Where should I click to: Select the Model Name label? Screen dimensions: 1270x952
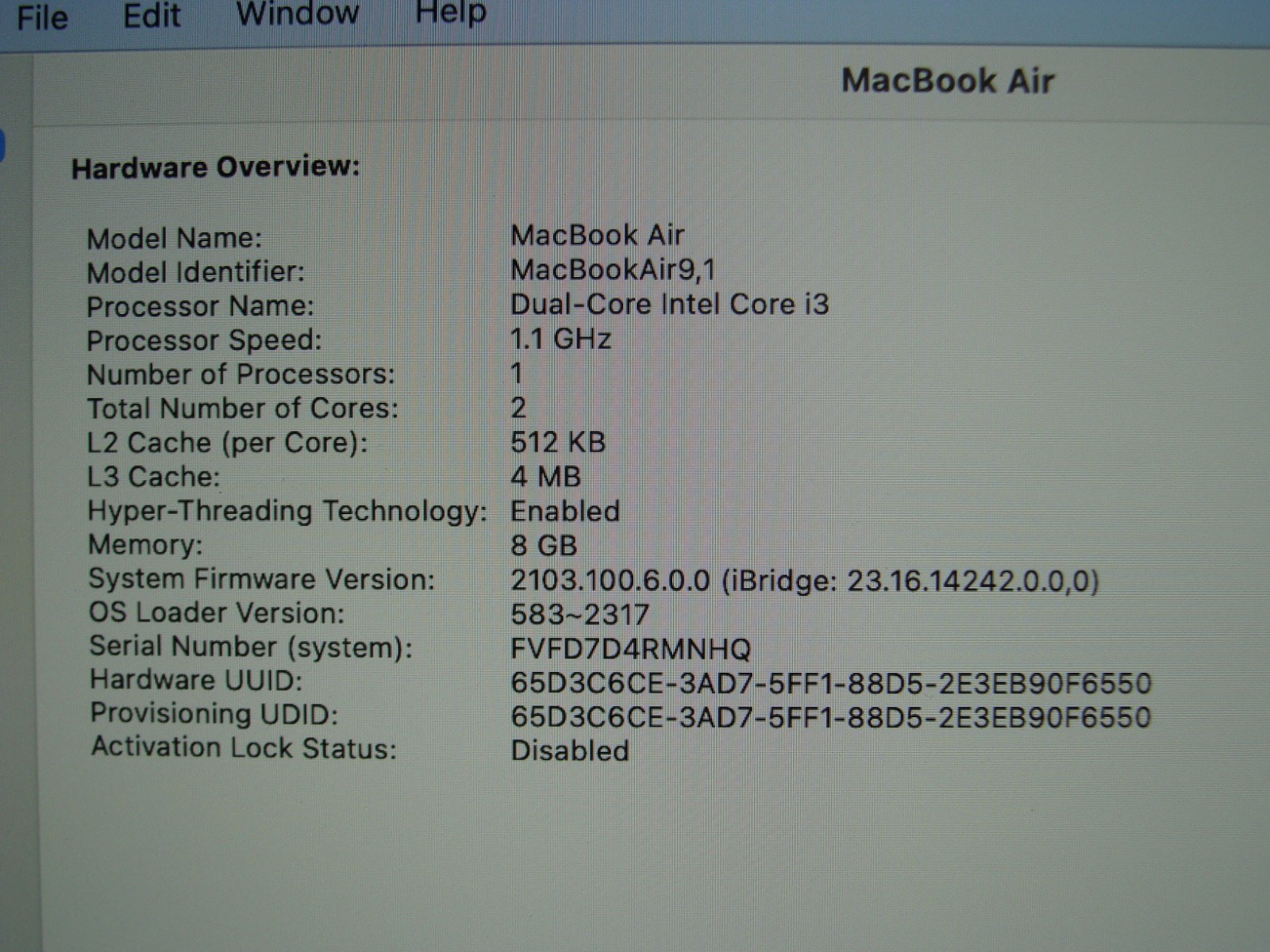[x=175, y=238]
